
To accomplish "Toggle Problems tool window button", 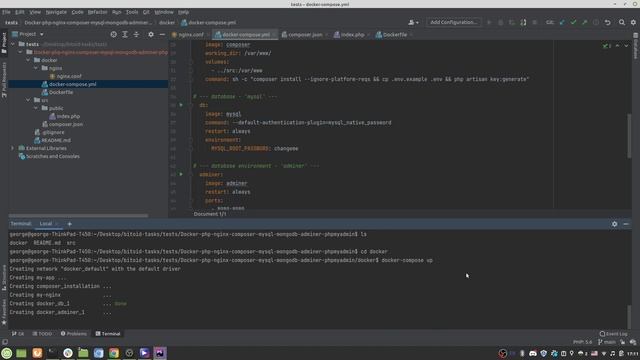I will (74, 334).
